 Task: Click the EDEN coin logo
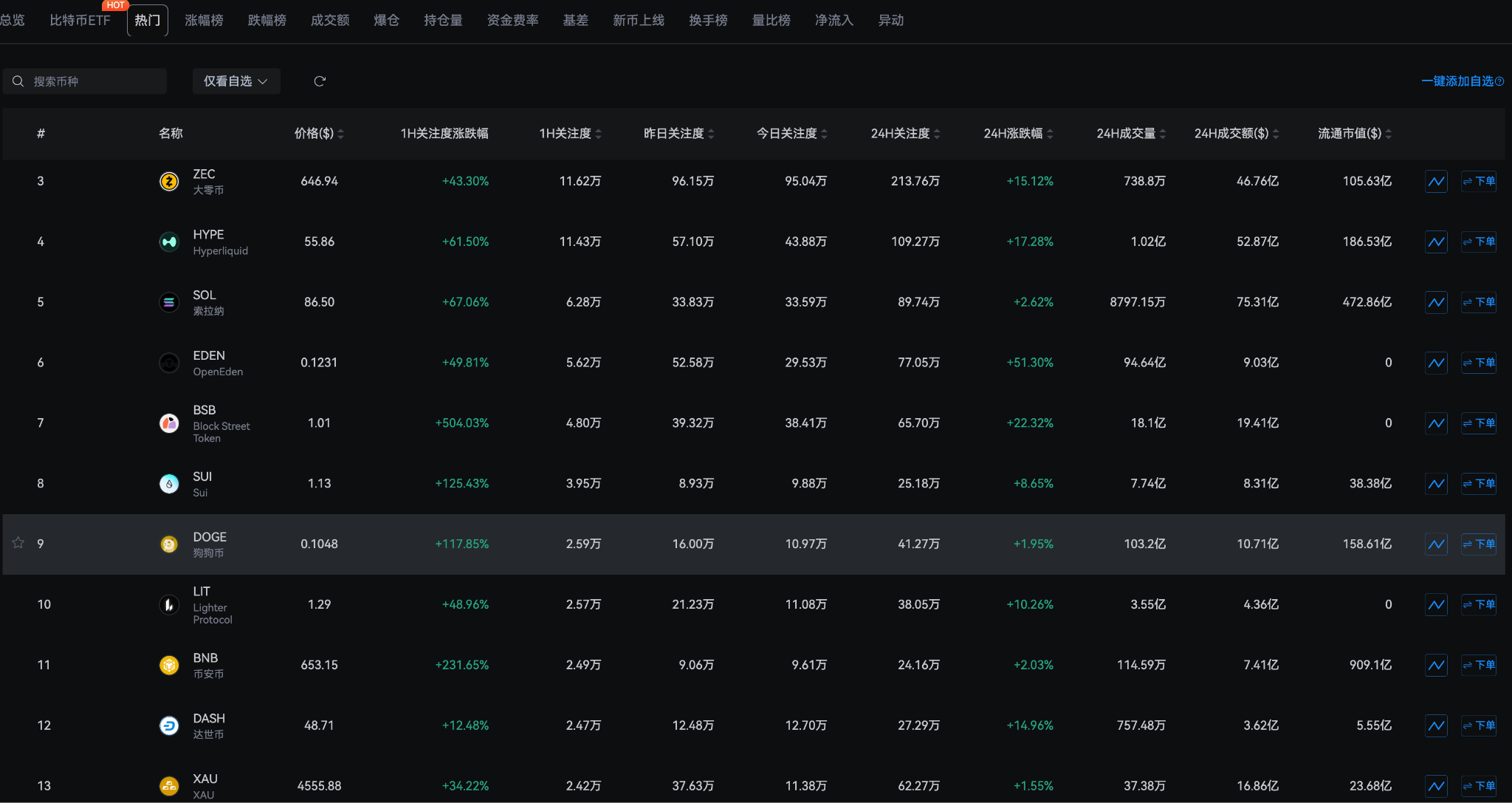[169, 363]
